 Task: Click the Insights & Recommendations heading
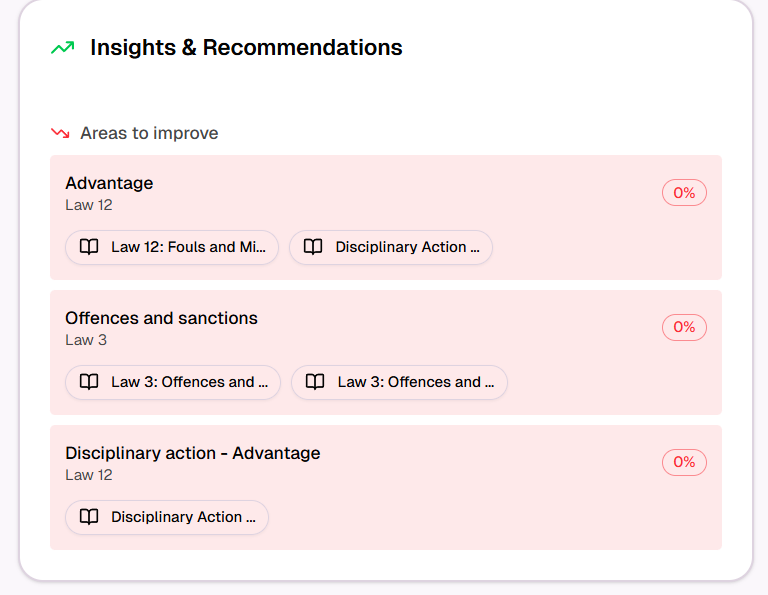(x=246, y=47)
